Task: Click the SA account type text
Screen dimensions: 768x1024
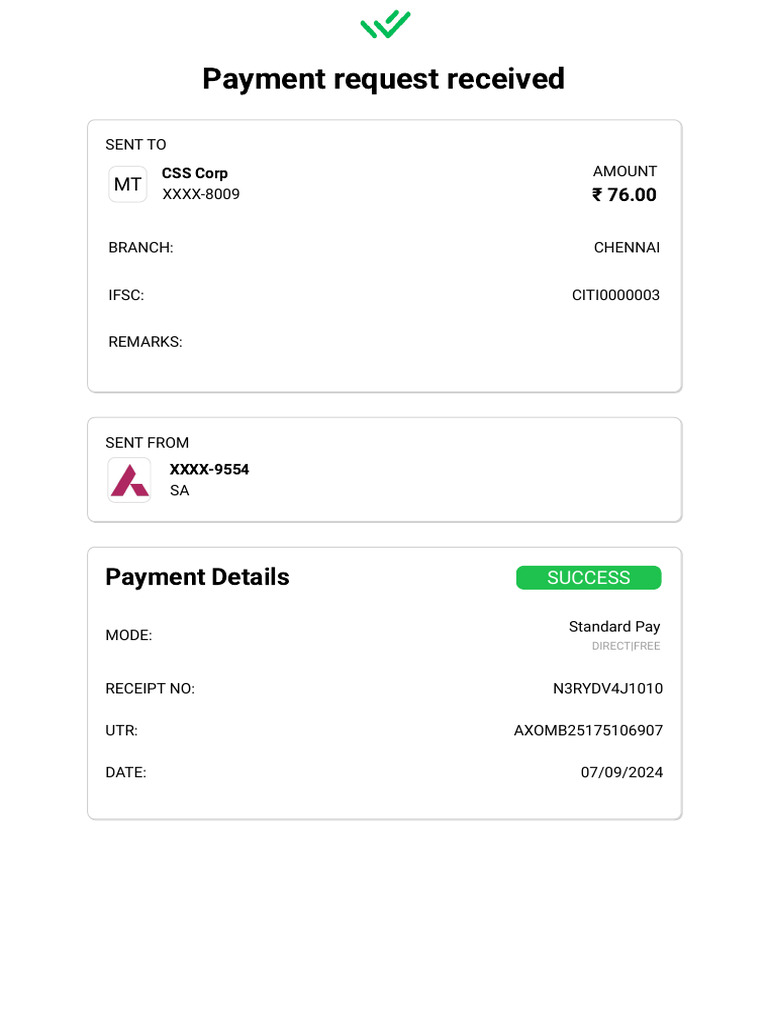Action: [179, 490]
